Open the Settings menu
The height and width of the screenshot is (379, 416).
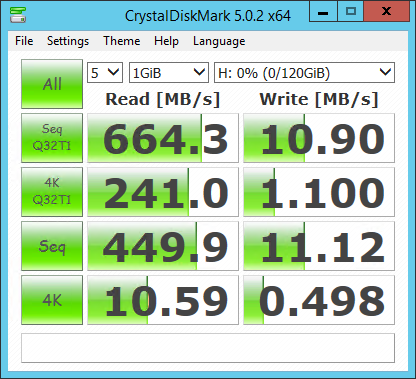point(68,41)
